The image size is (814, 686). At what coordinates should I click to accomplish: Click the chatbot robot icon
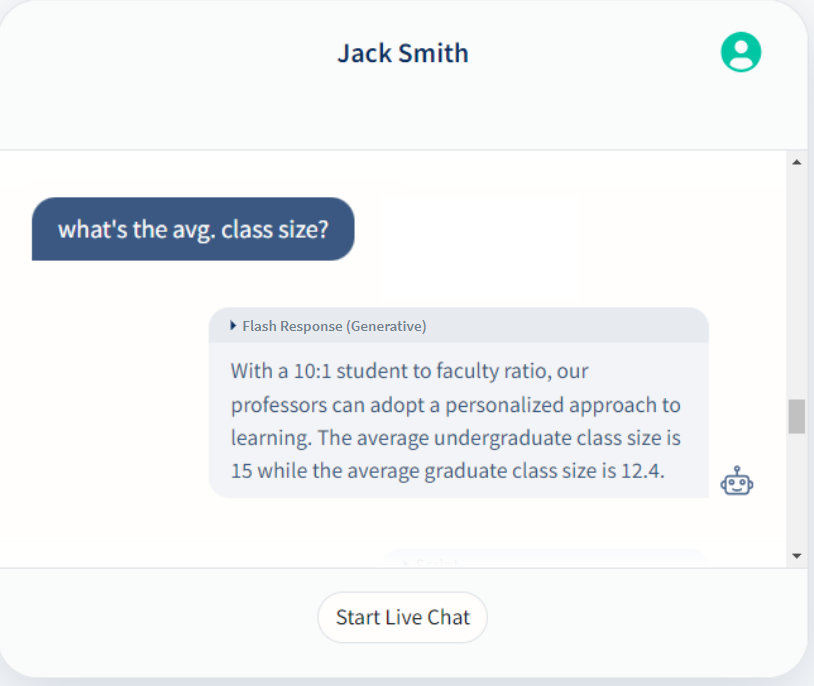(x=736, y=482)
